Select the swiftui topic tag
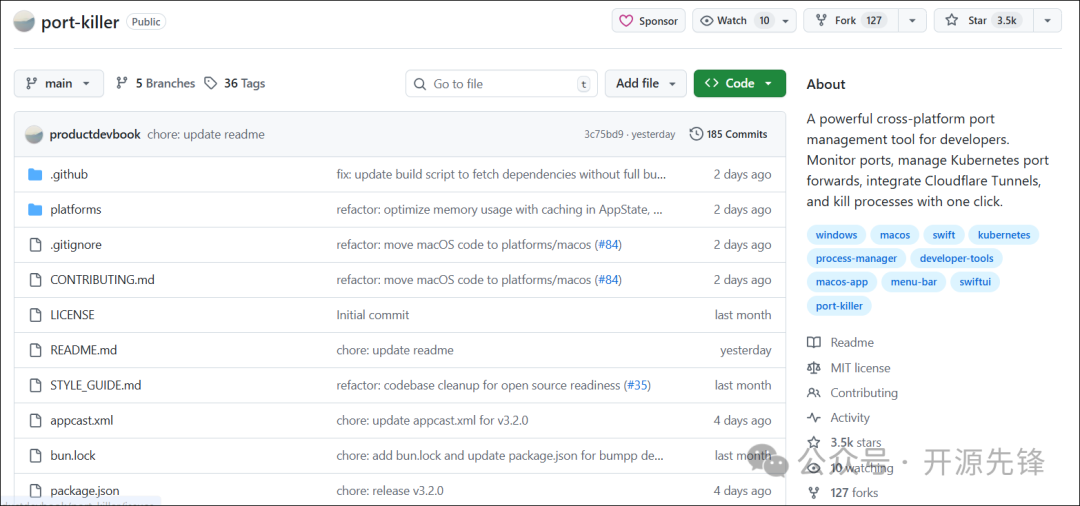The image size is (1080, 506). pyautogui.click(x=975, y=282)
